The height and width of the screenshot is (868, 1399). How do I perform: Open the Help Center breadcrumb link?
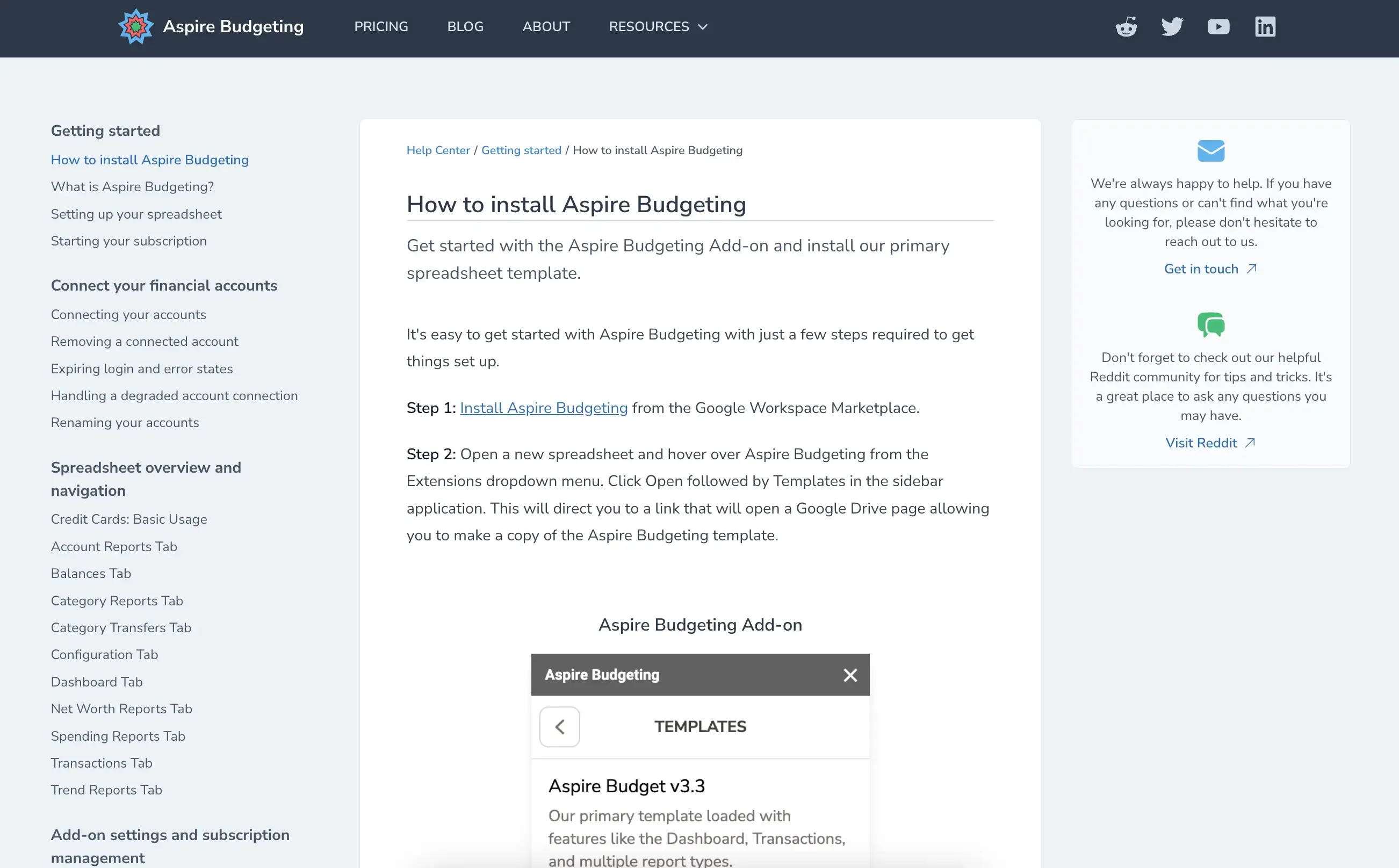coord(437,150)
